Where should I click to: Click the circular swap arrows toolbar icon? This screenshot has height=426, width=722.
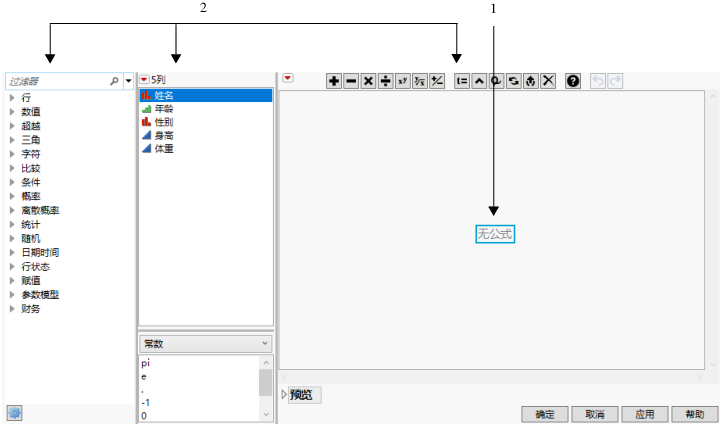tap(513, 81)
